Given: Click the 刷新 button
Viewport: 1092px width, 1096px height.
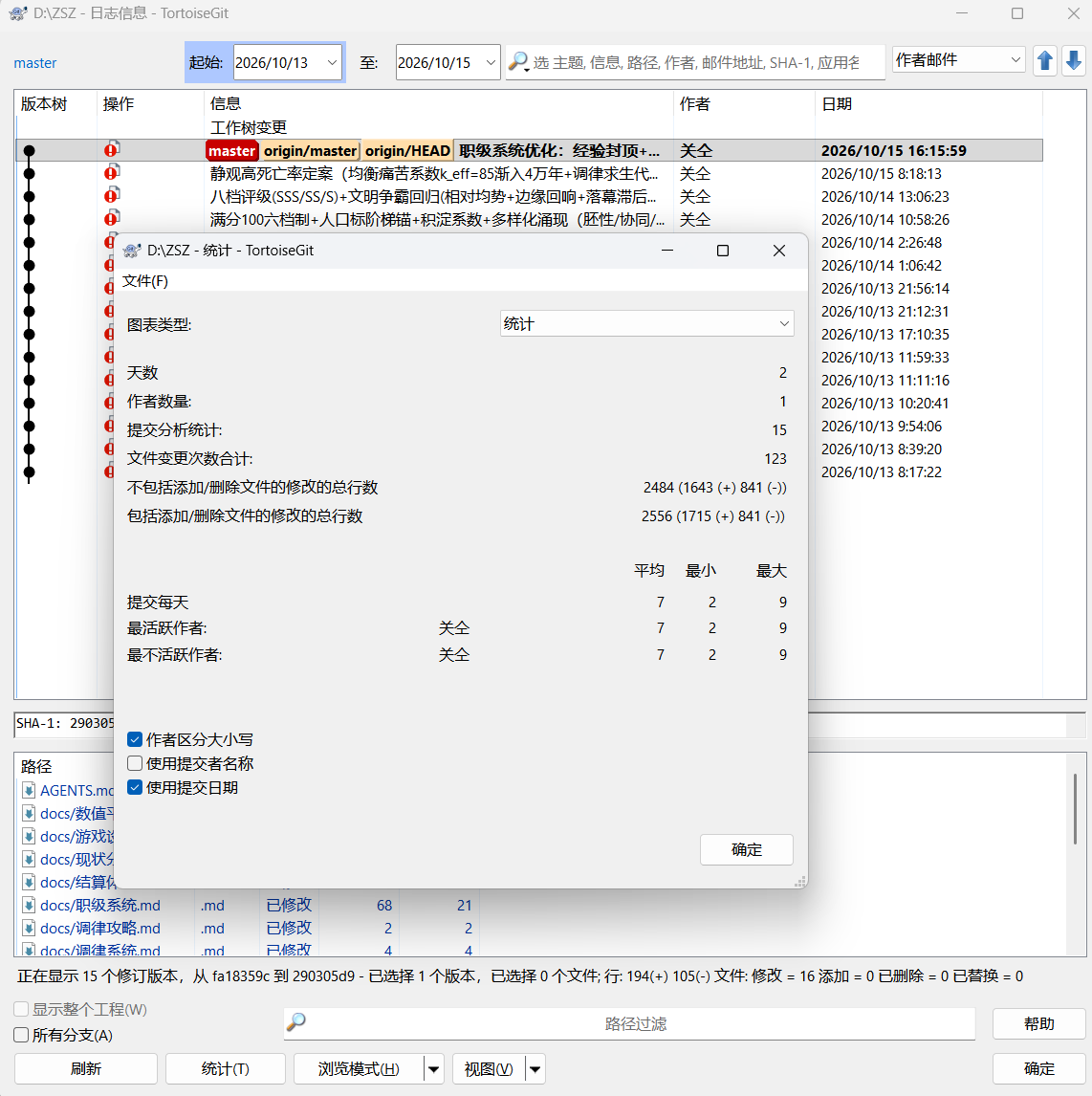Looking at the screenshot, I should point(86,1068).
